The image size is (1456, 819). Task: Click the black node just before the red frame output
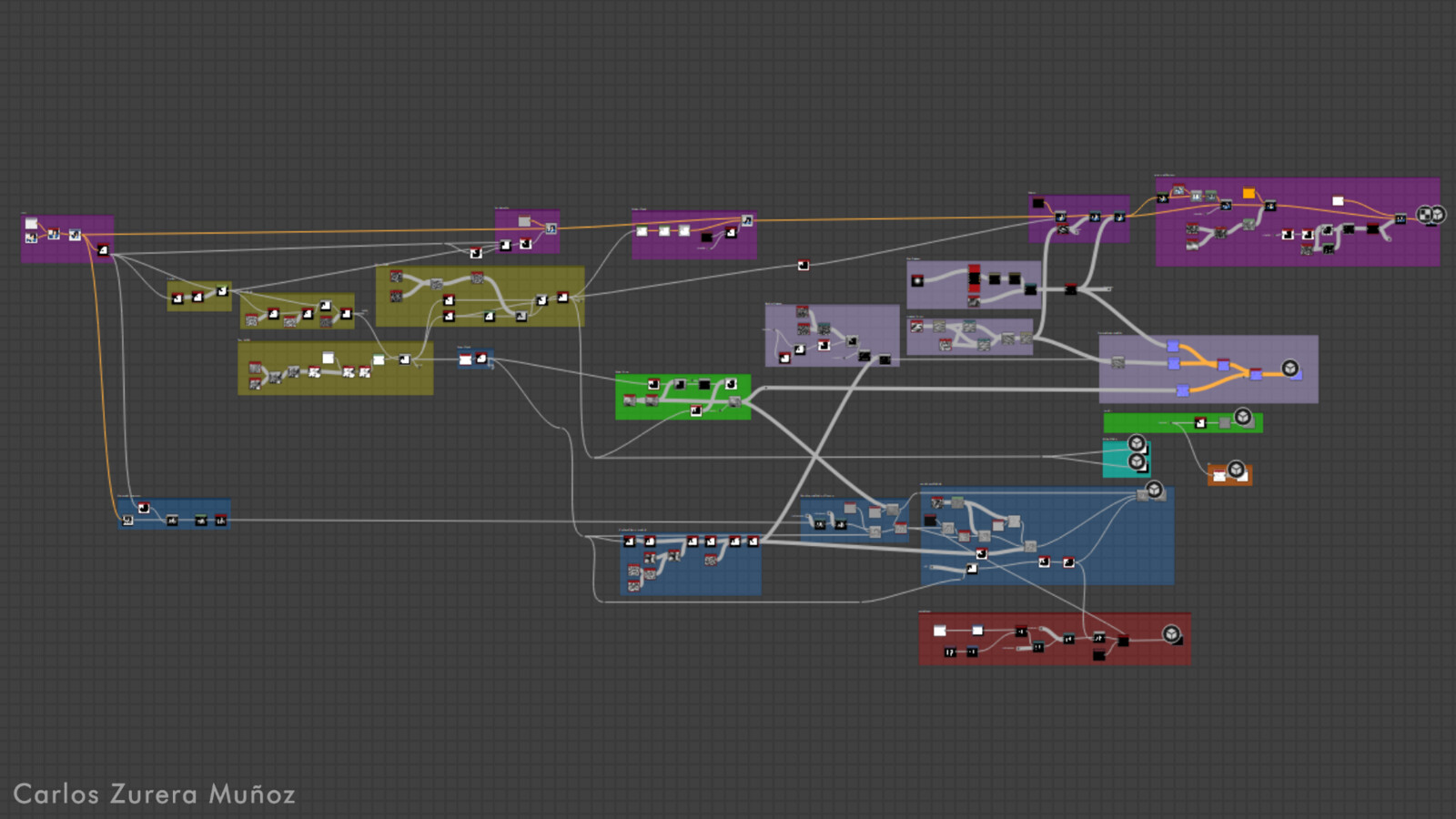1123,641
